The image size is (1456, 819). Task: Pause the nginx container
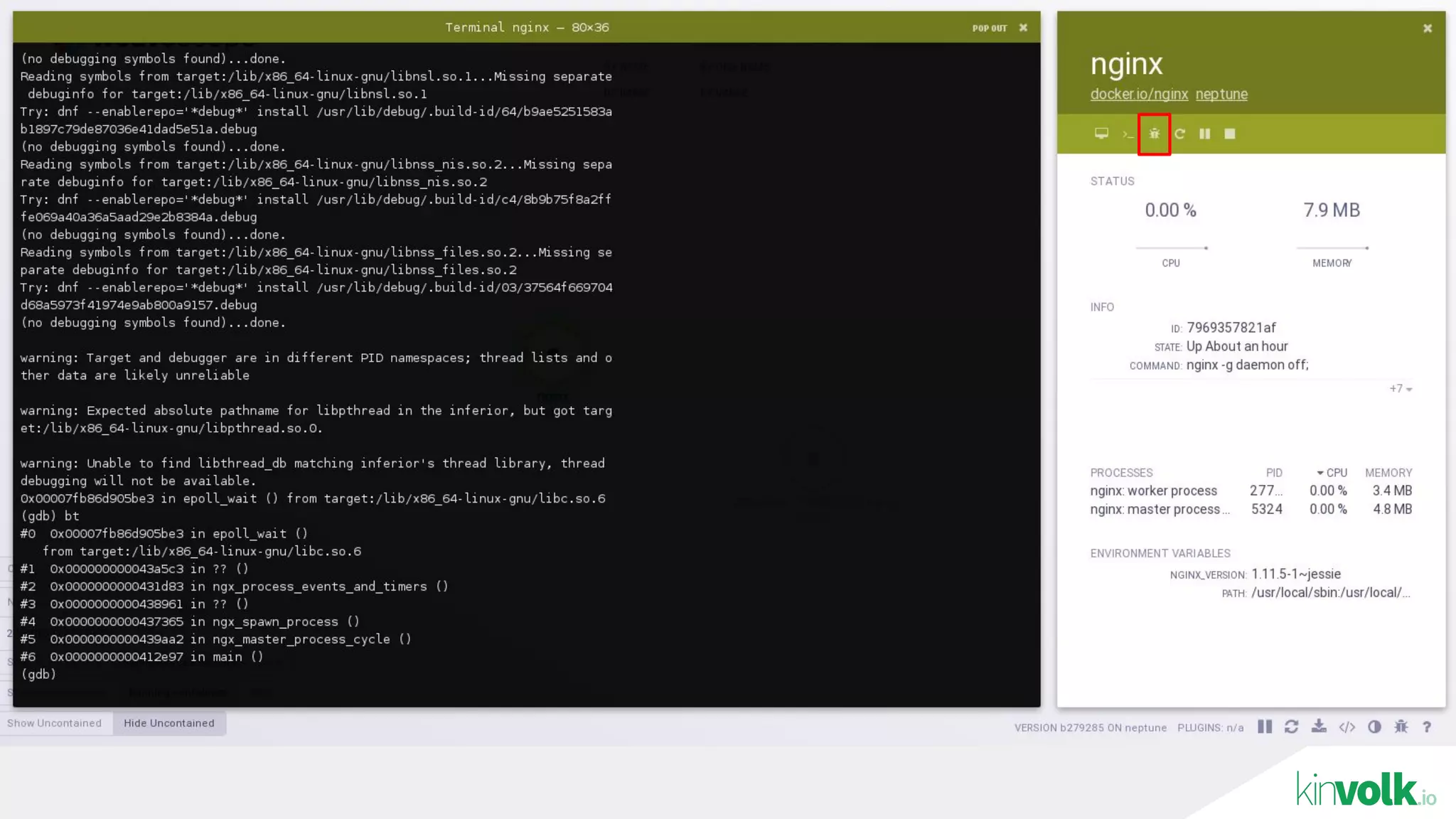click(x=1205, y=134)
